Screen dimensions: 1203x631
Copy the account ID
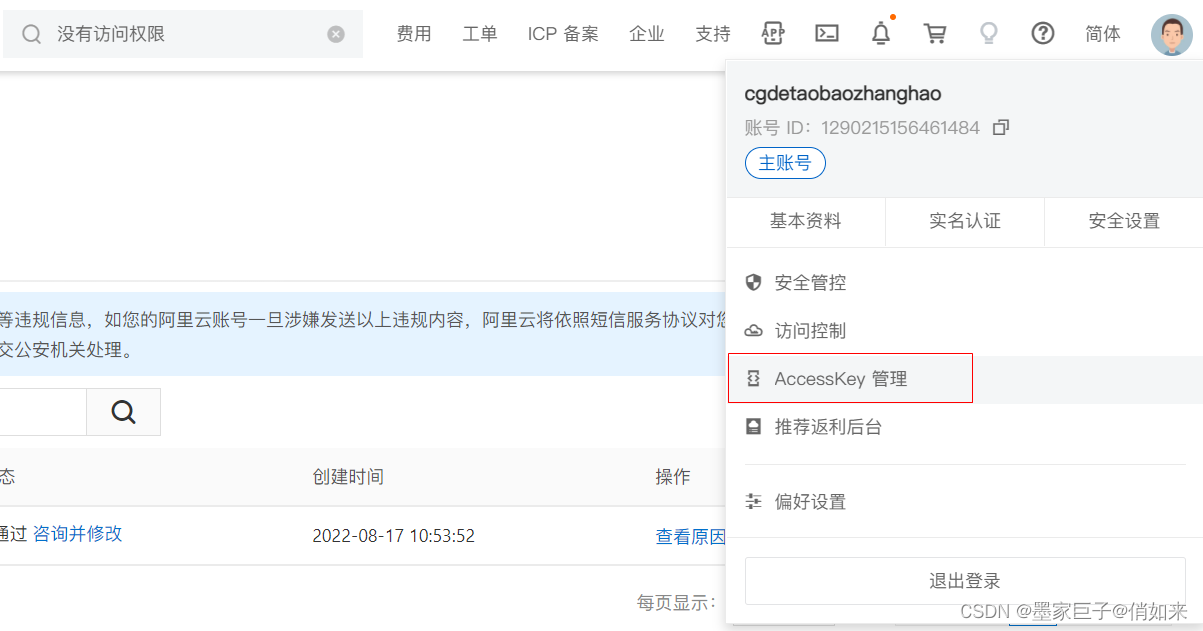point(1000,127)
